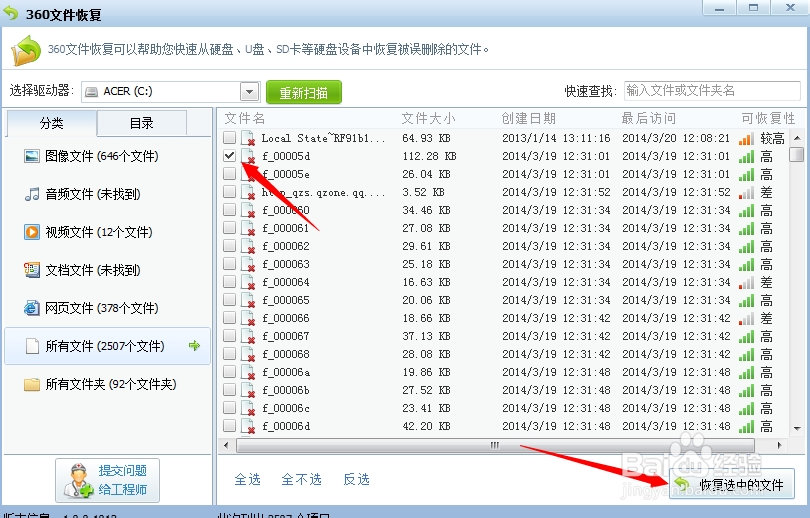Click the deleted file icon of f_000062
Screen dimensions: 810x518
coord(248,246)
